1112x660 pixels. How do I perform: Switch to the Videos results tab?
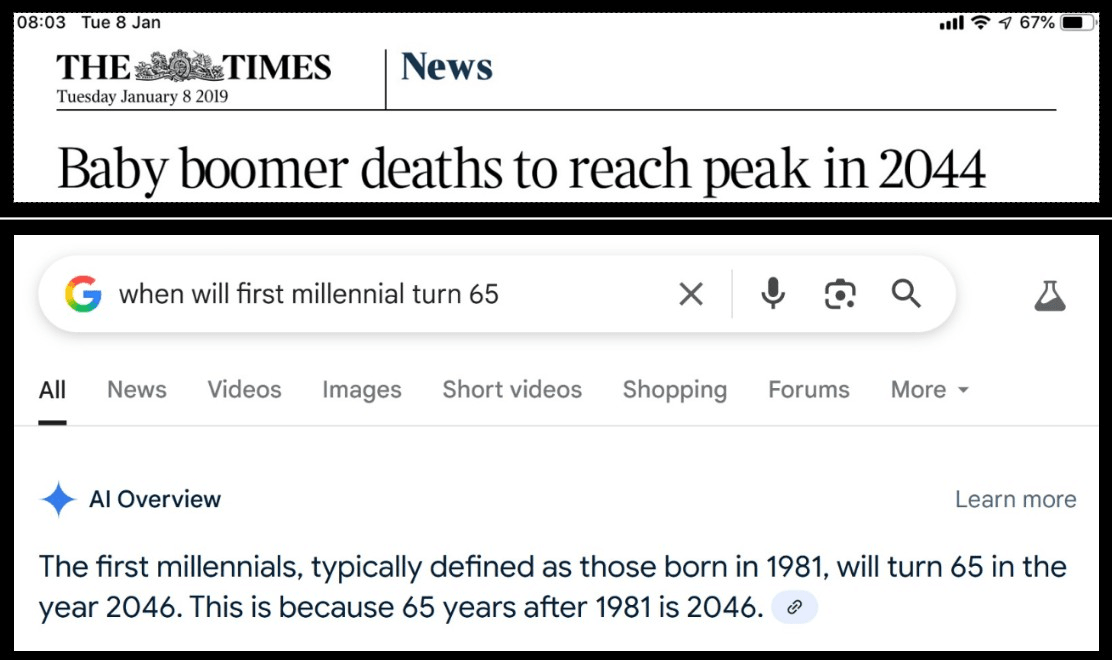(x=244, y=390)
